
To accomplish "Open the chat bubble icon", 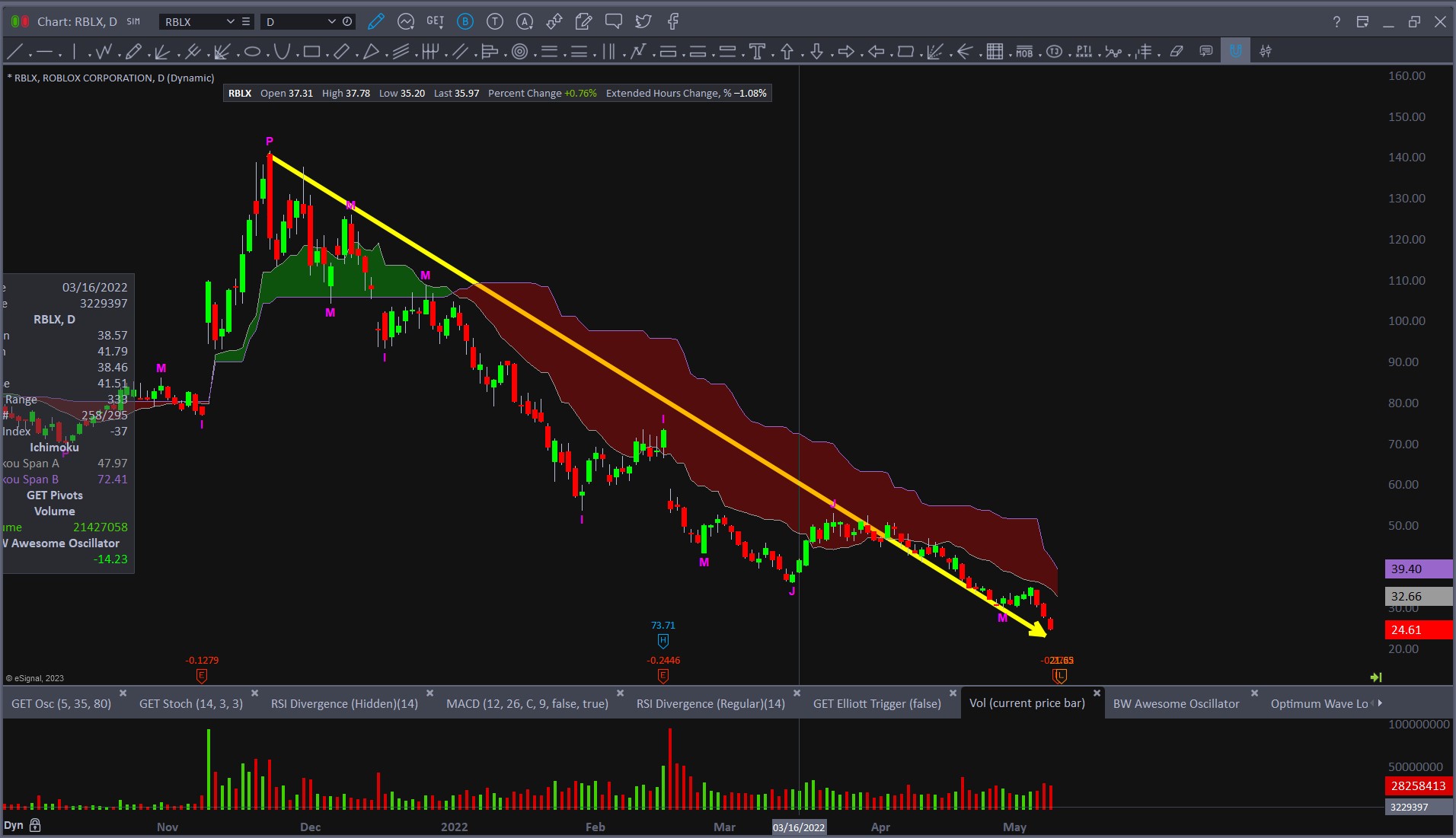I will 614,22.
